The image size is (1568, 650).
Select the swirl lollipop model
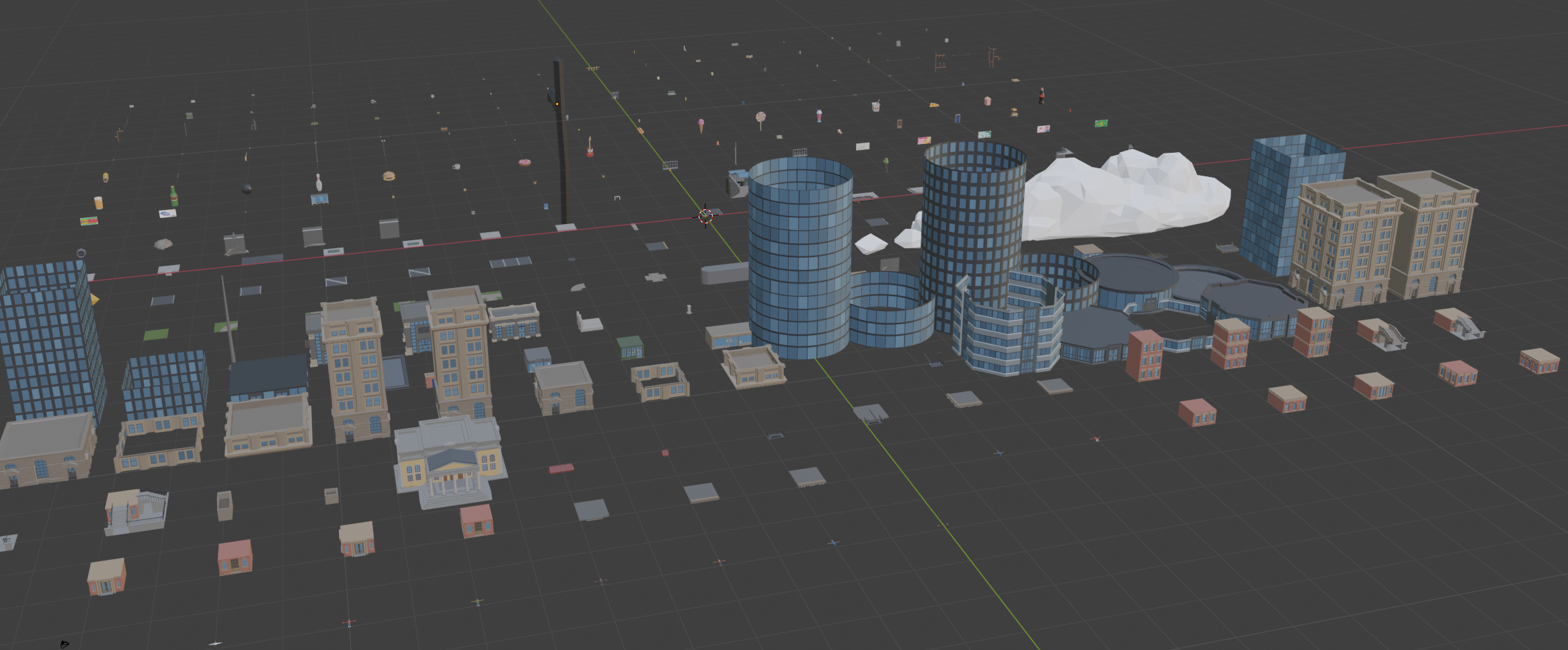761,120
